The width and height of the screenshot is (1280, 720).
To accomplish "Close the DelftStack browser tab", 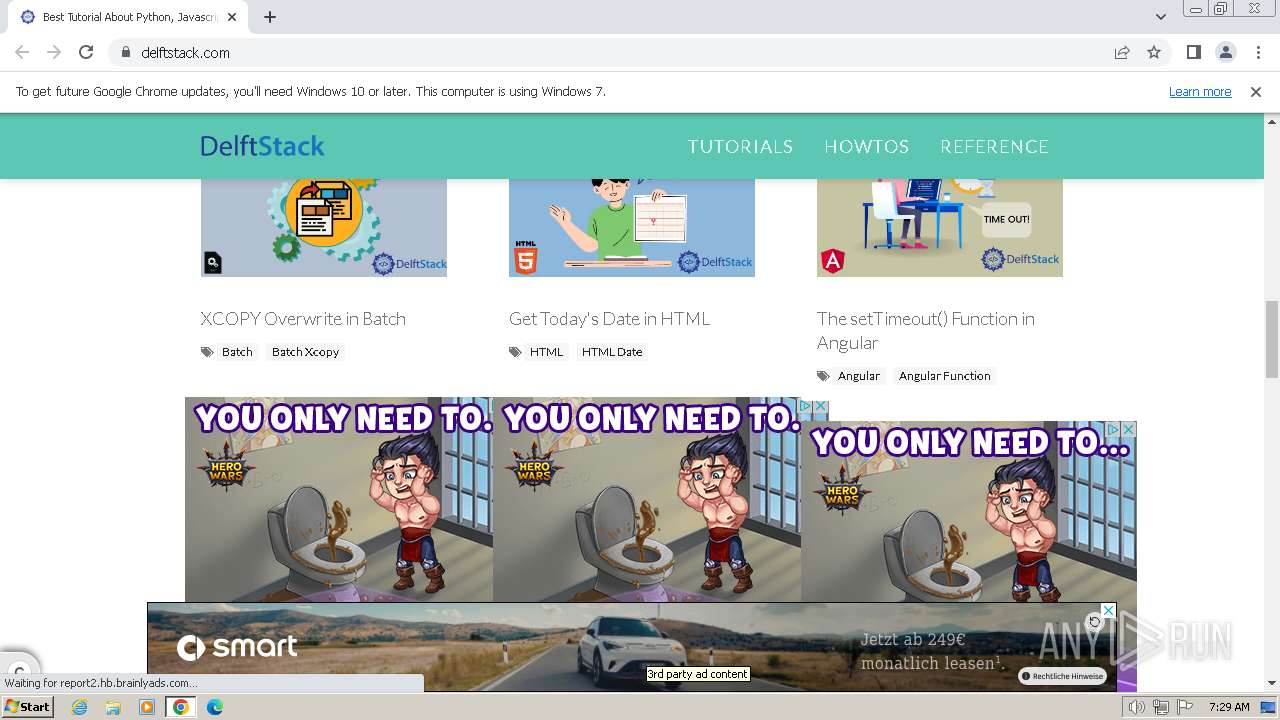I will [232, 17].
